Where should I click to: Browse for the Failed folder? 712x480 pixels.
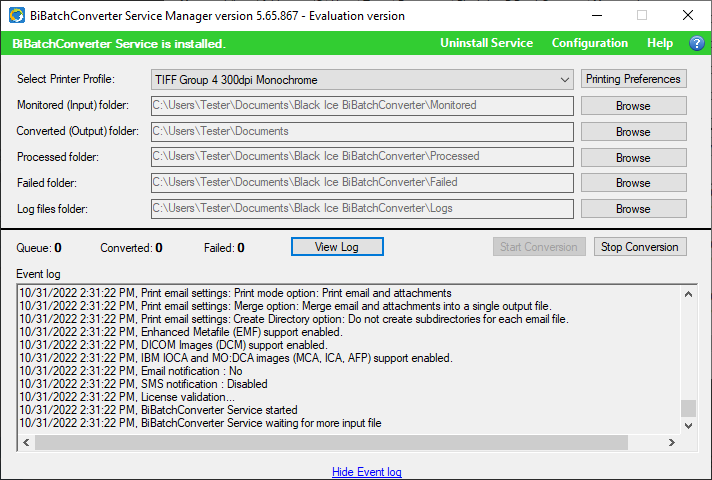coord(633,183)
